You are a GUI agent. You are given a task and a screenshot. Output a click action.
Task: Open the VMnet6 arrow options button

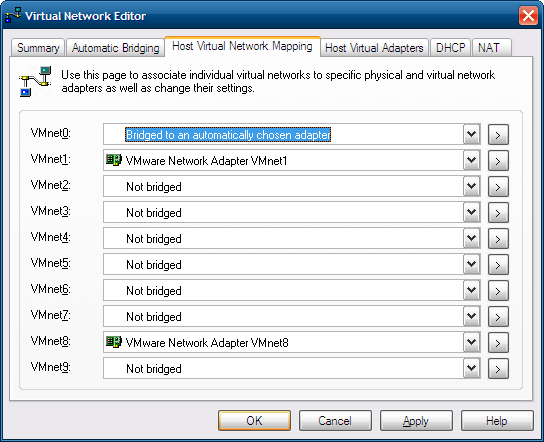click(x=498, y=291)
